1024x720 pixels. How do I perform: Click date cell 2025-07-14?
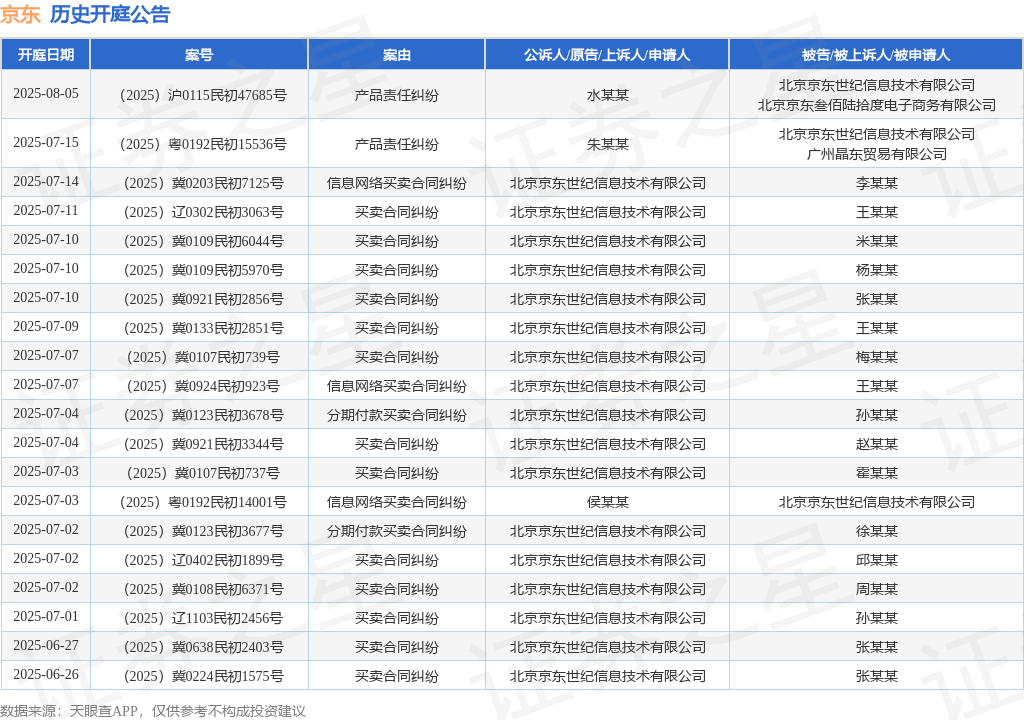pos(46,182)
